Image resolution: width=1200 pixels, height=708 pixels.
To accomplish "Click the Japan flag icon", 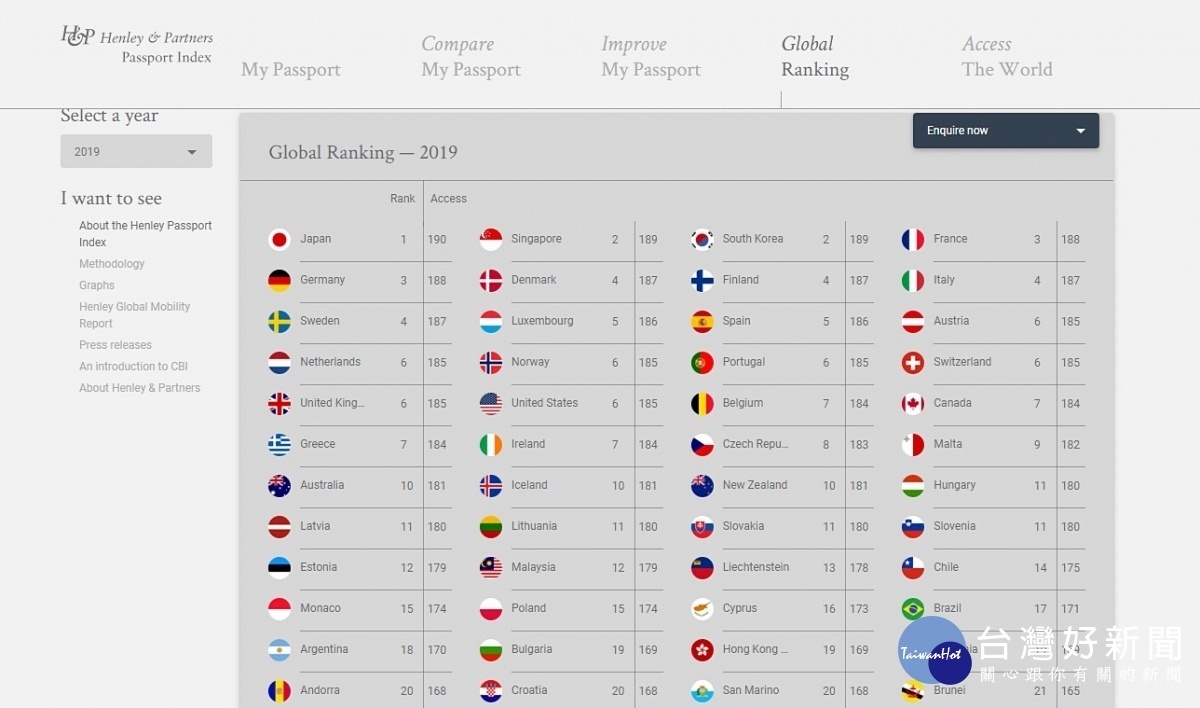I will [279, 240].
